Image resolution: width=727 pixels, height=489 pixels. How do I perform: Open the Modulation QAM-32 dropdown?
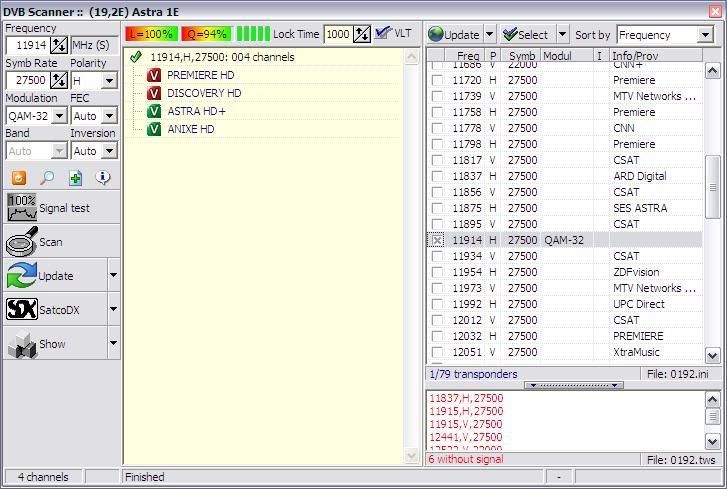[x=59, y=115]
